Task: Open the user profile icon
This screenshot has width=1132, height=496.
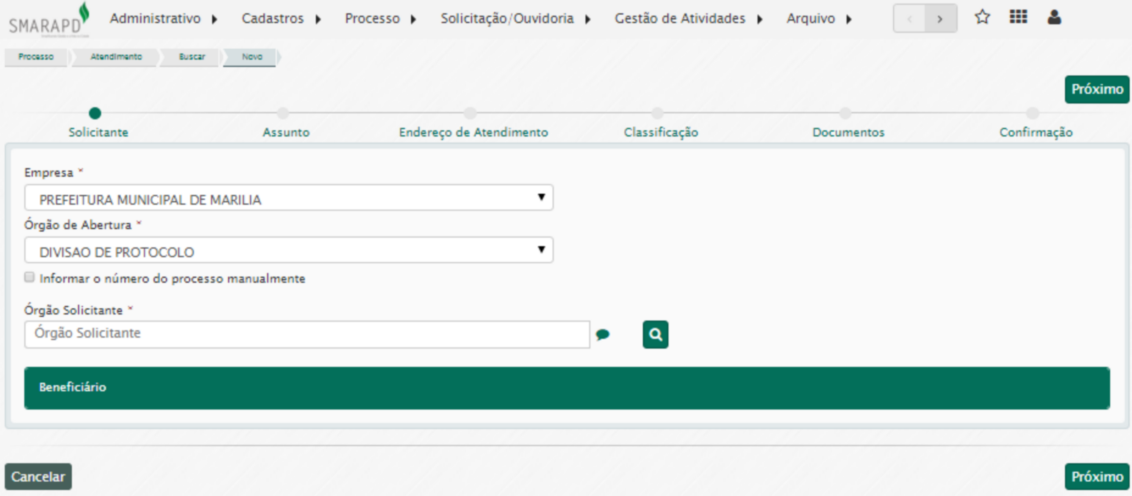Action: [x=1054, y=18]
